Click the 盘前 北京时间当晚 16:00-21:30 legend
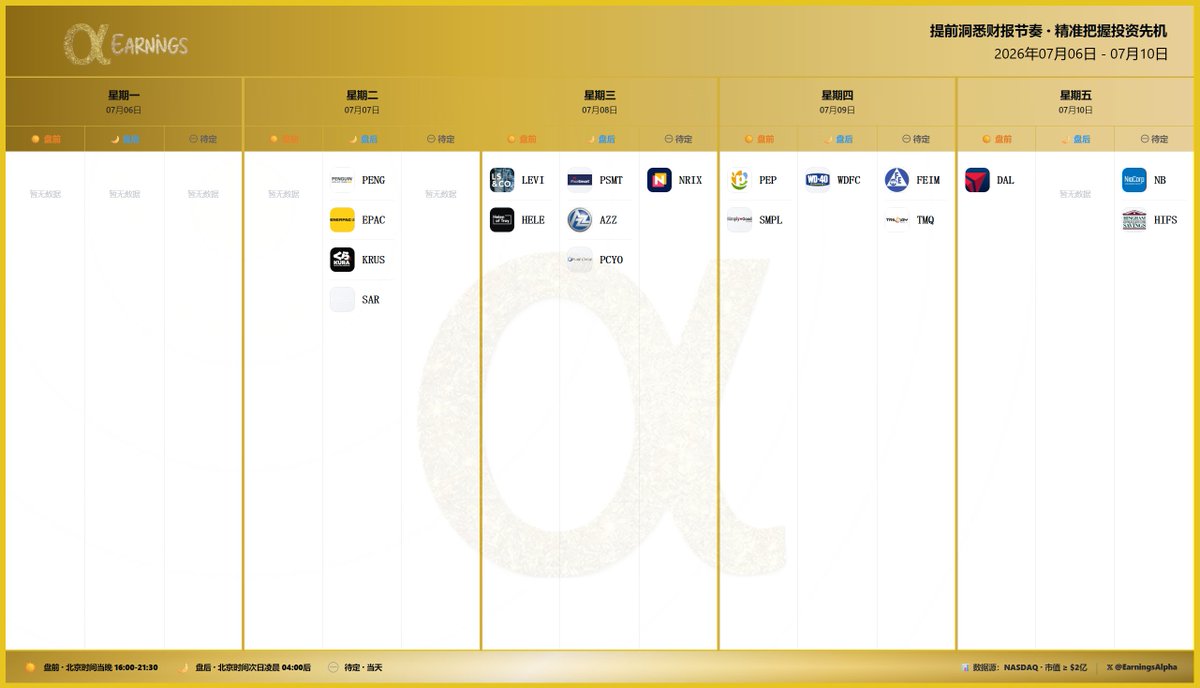This screenshot has height=688, width=1200. click(100, 667)
